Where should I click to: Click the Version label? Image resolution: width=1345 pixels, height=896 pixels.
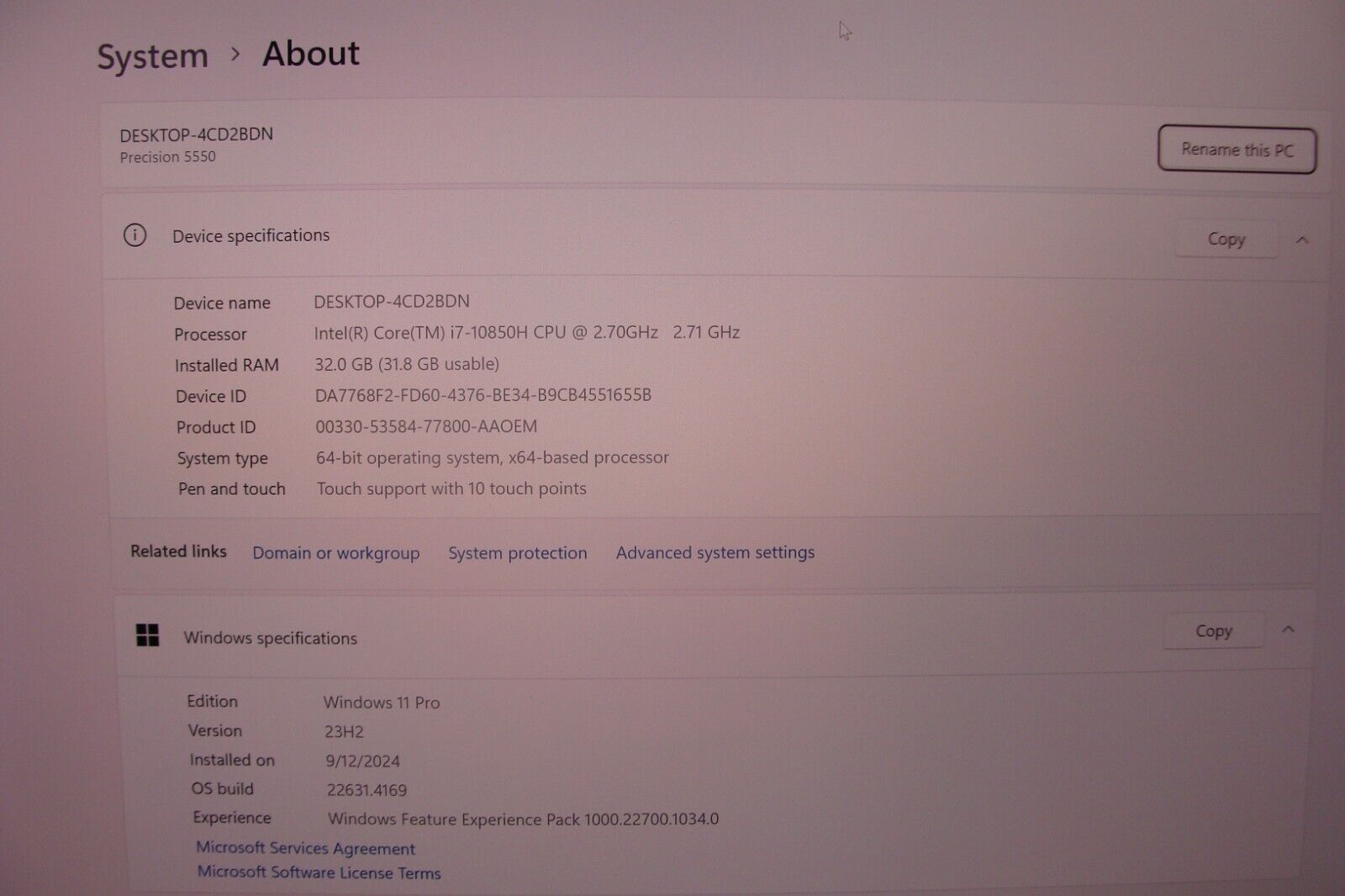click(x=214, y=730)
